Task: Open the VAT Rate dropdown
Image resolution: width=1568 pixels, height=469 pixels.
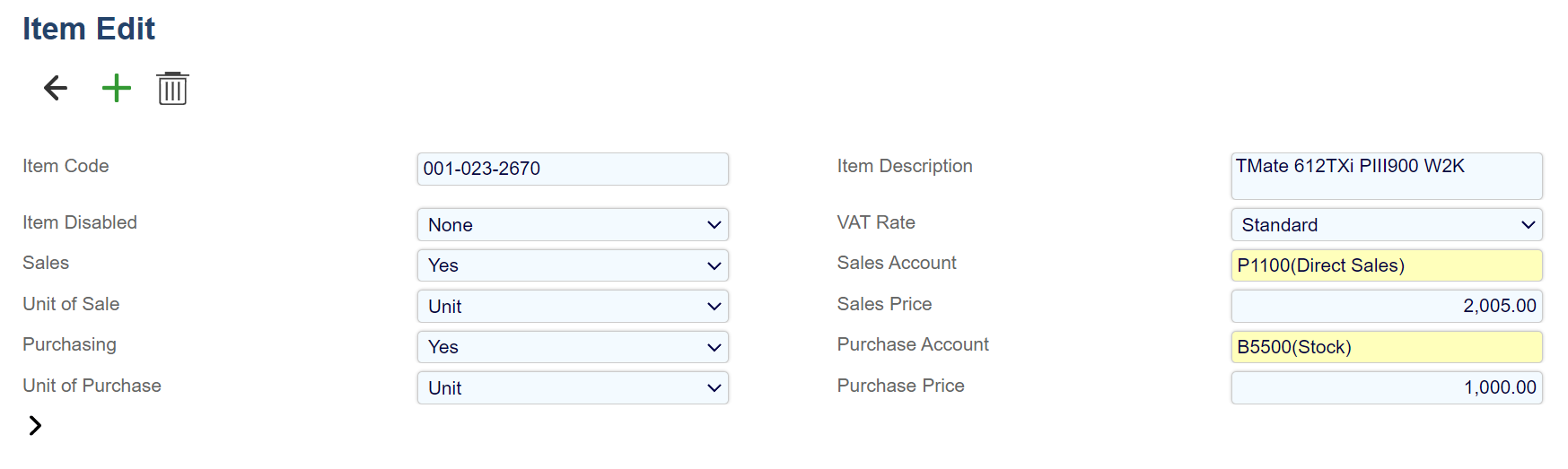Action: pos(1386,225)
